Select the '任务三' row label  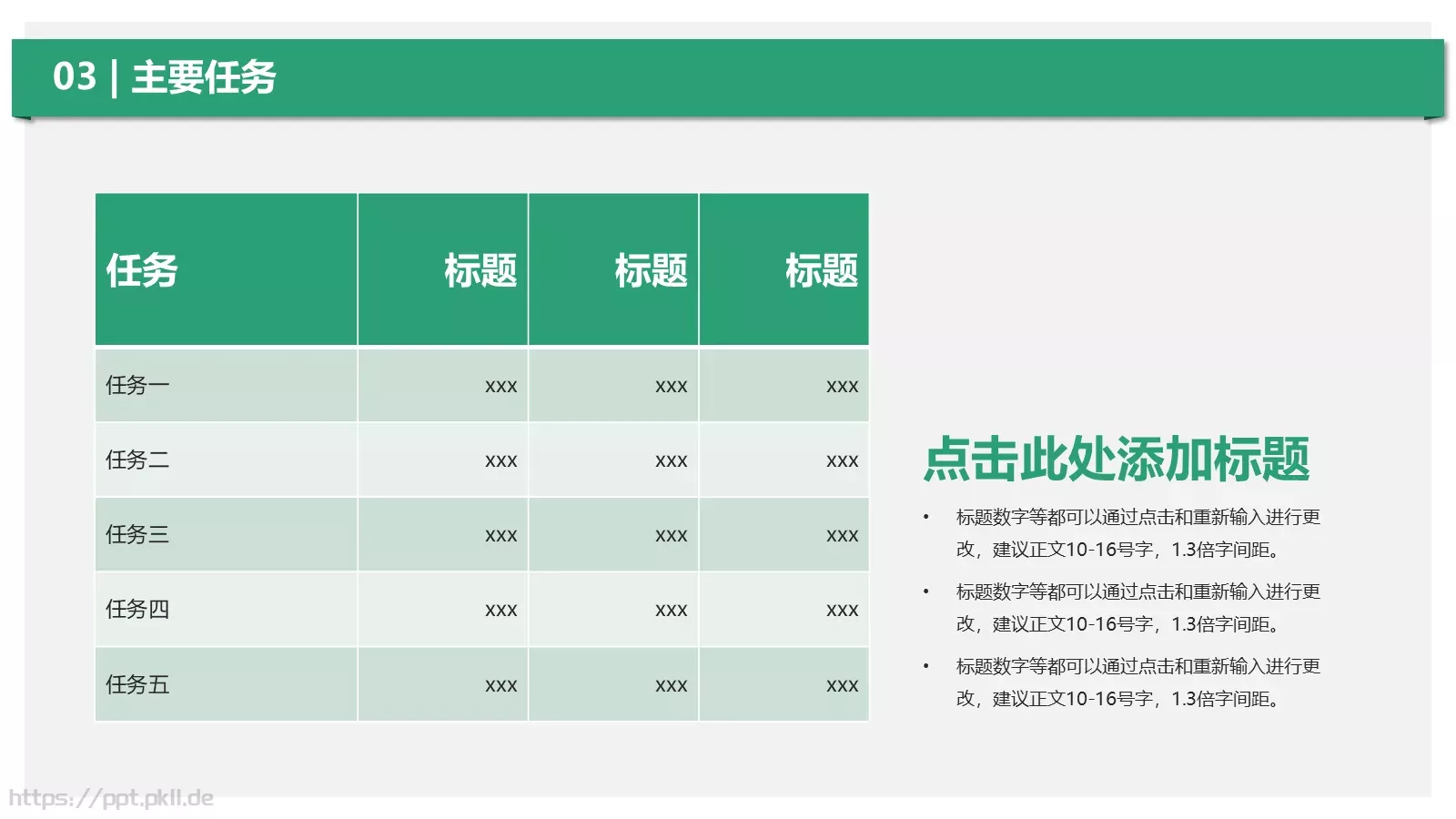click(137, 534)
